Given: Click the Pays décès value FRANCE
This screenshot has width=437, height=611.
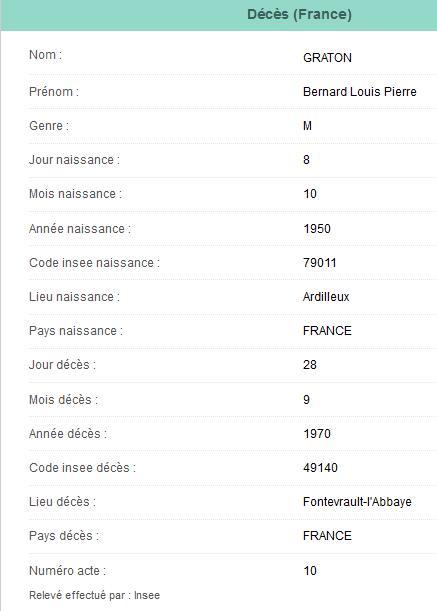Looking at the screenshot, I should tap(327, 535).
